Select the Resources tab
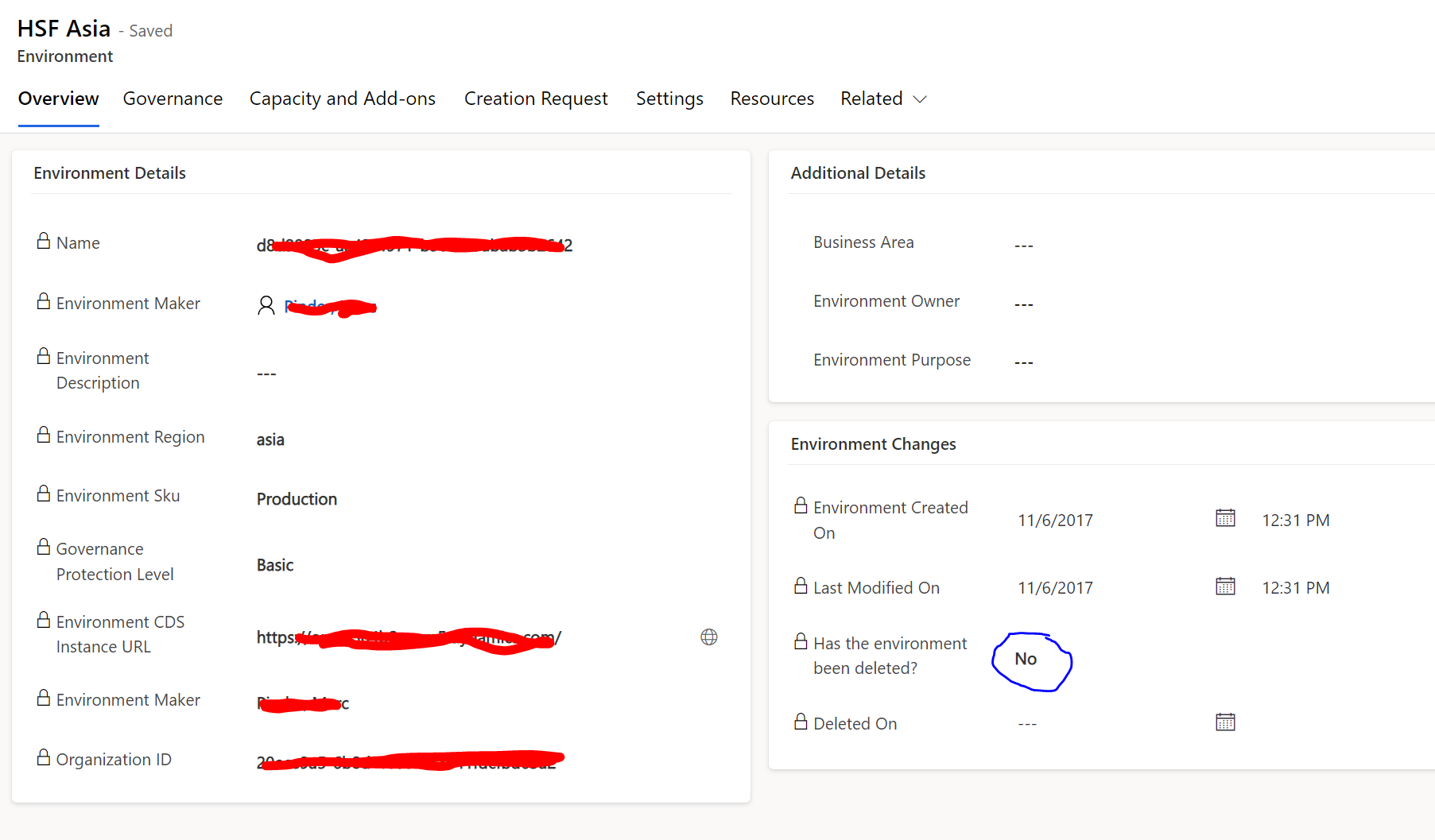The width and height of the screenshot is (1435, 840). coord(772,99)
